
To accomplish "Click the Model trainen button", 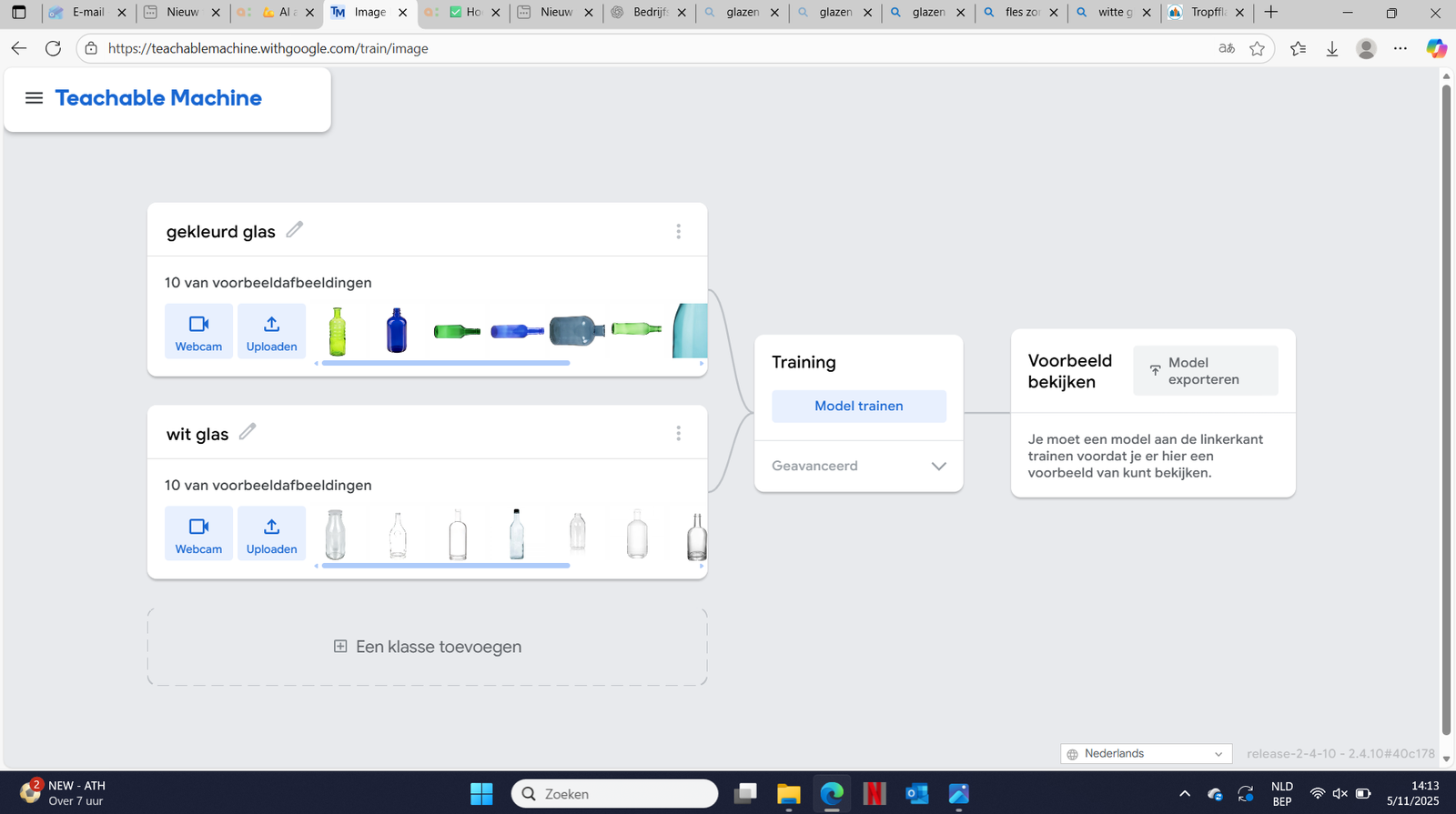I will click(x=858, y=407).
